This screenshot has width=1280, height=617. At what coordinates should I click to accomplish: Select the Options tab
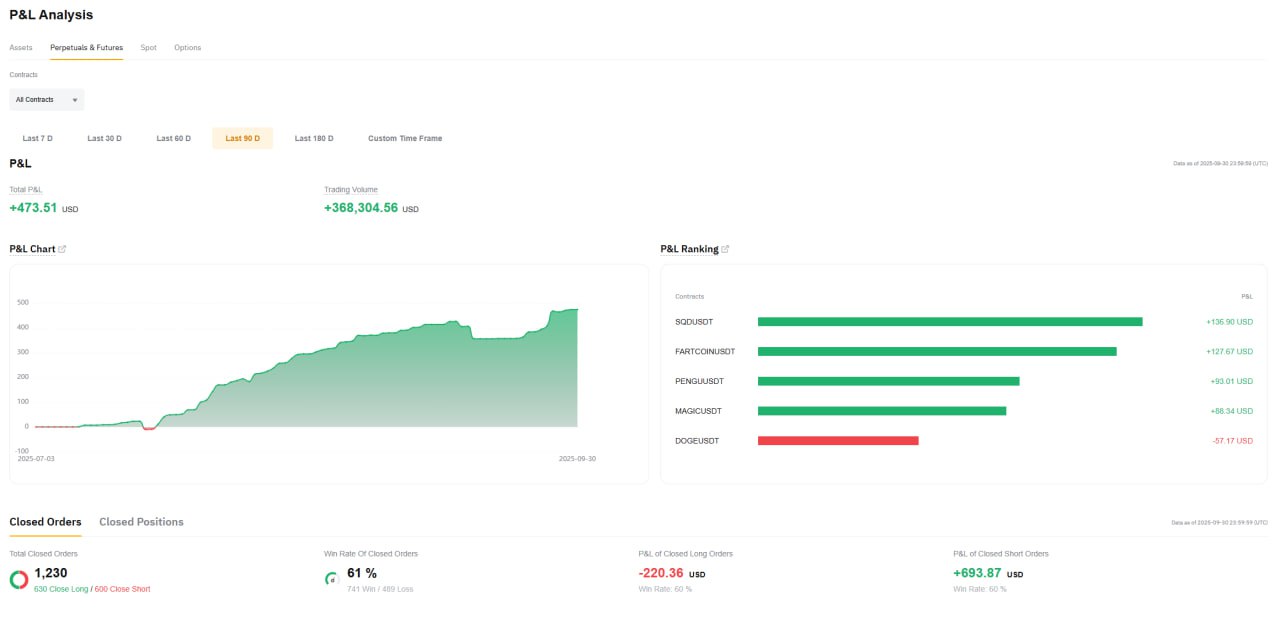187,48
